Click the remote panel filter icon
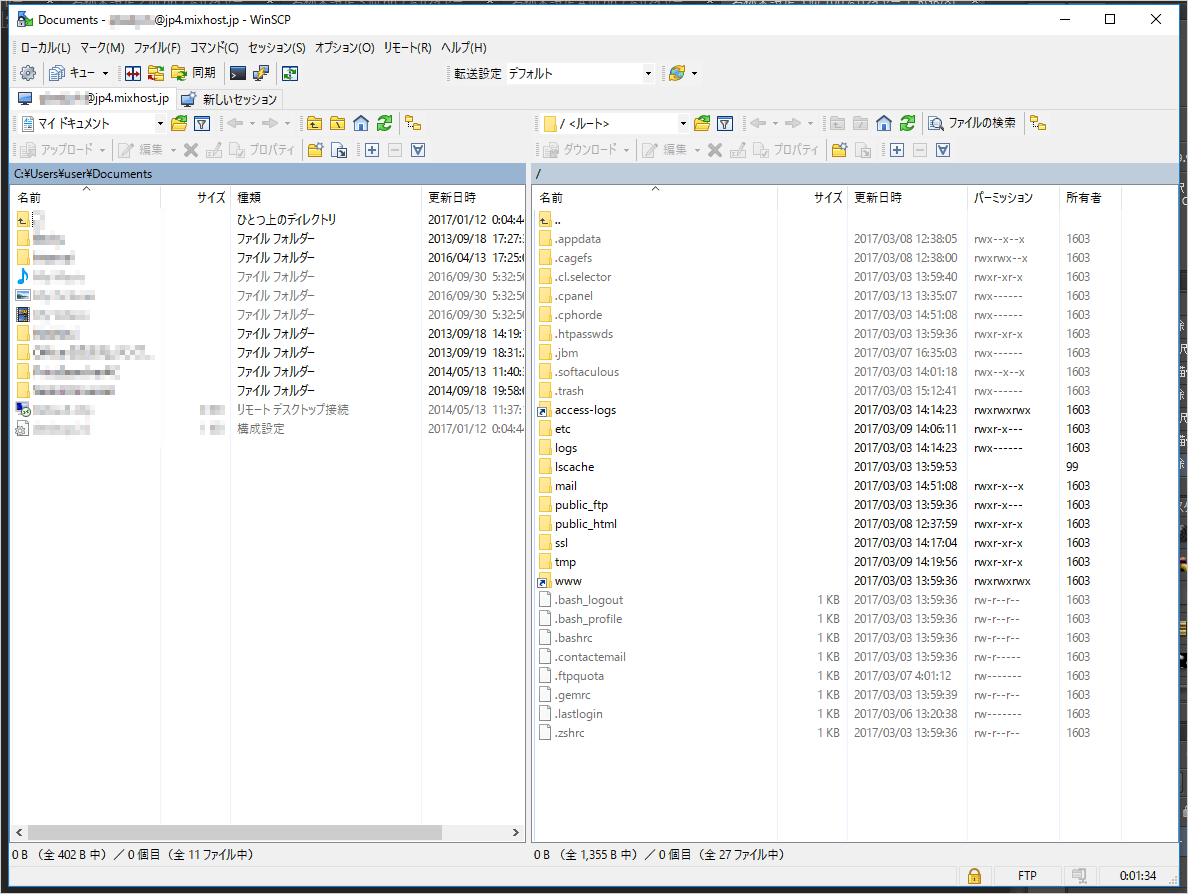The width and height of the screenshot is (1188, 894). pos(725,123)
